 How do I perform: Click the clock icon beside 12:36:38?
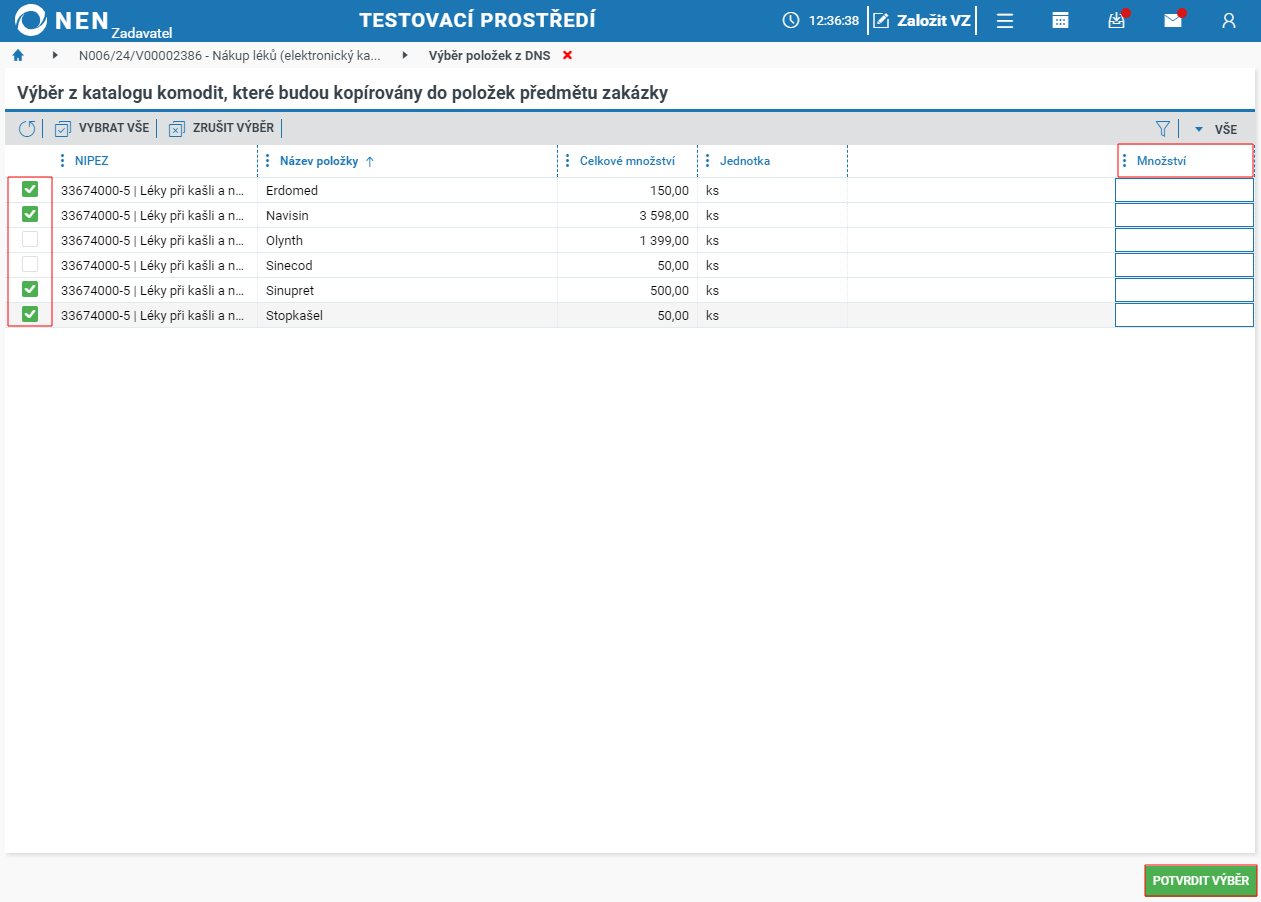pos(791,20)
